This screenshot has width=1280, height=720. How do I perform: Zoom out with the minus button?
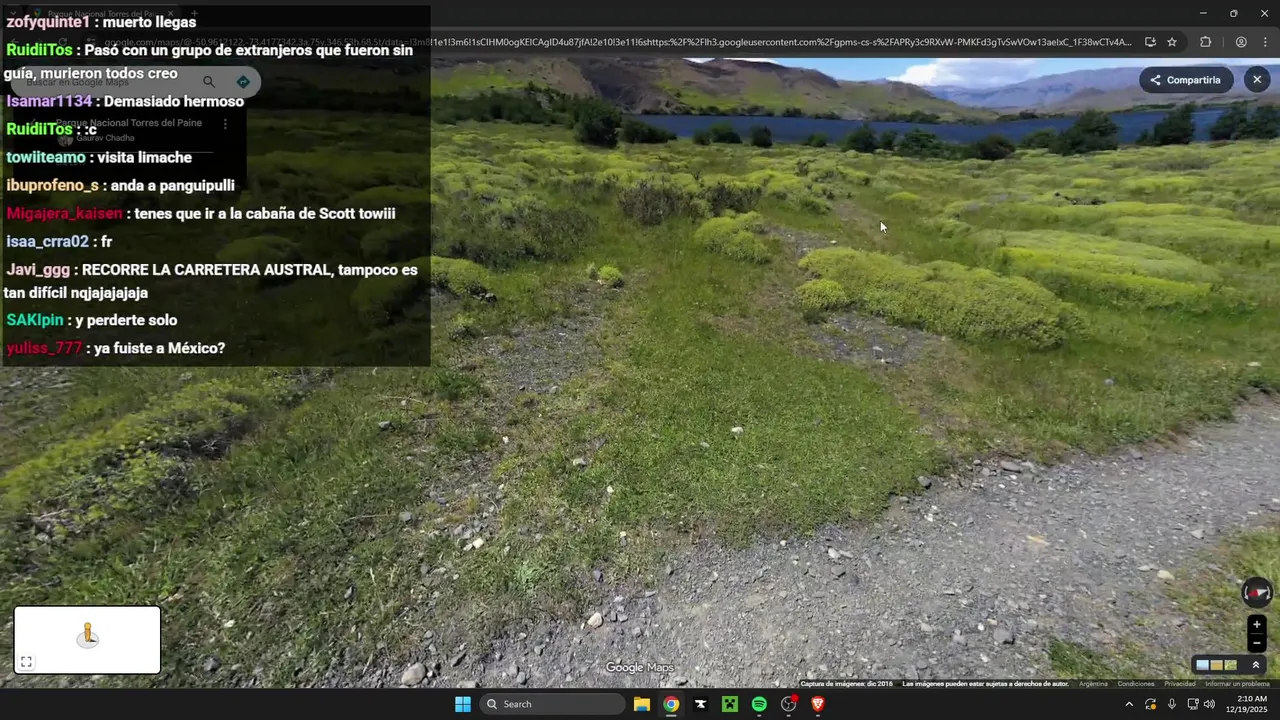[x=1257, y=643]
